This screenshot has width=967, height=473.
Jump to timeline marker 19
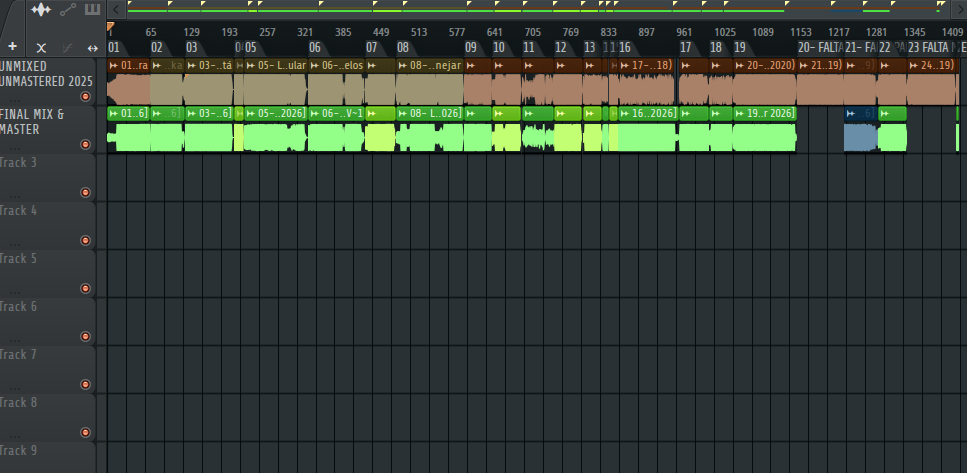point(739,47)
